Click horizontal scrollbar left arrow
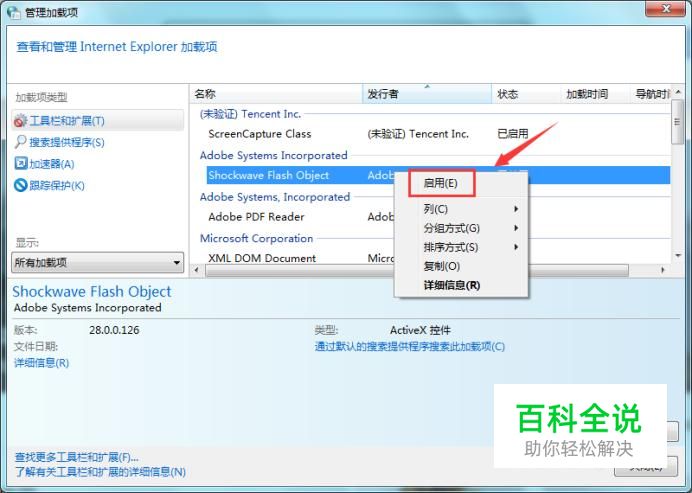692x493 pixels. tap(196, 270)
